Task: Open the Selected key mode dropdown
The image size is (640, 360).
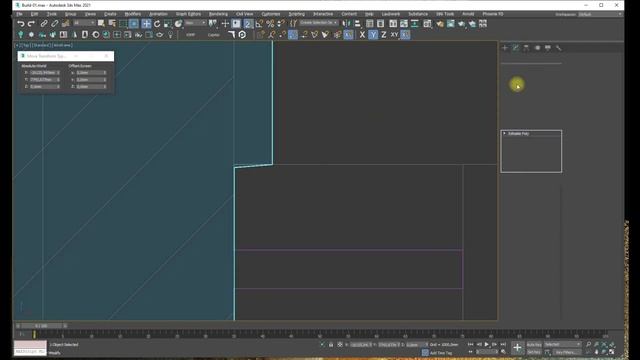Action: coord(562,345)
